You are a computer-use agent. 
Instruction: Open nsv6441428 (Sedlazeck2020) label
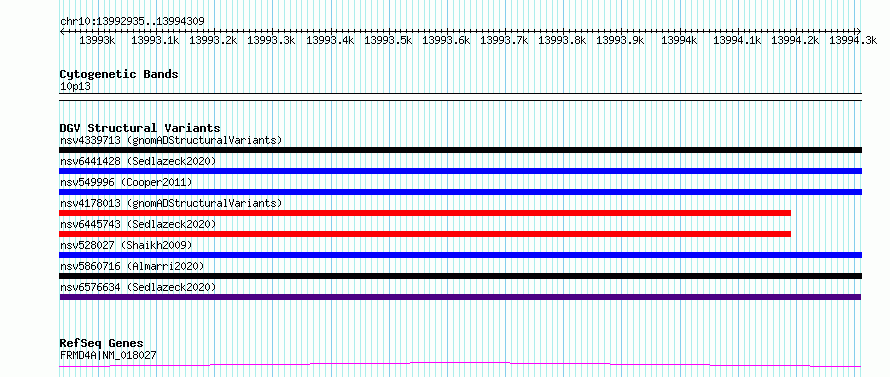pyautogui.click(x=138, y=161)
